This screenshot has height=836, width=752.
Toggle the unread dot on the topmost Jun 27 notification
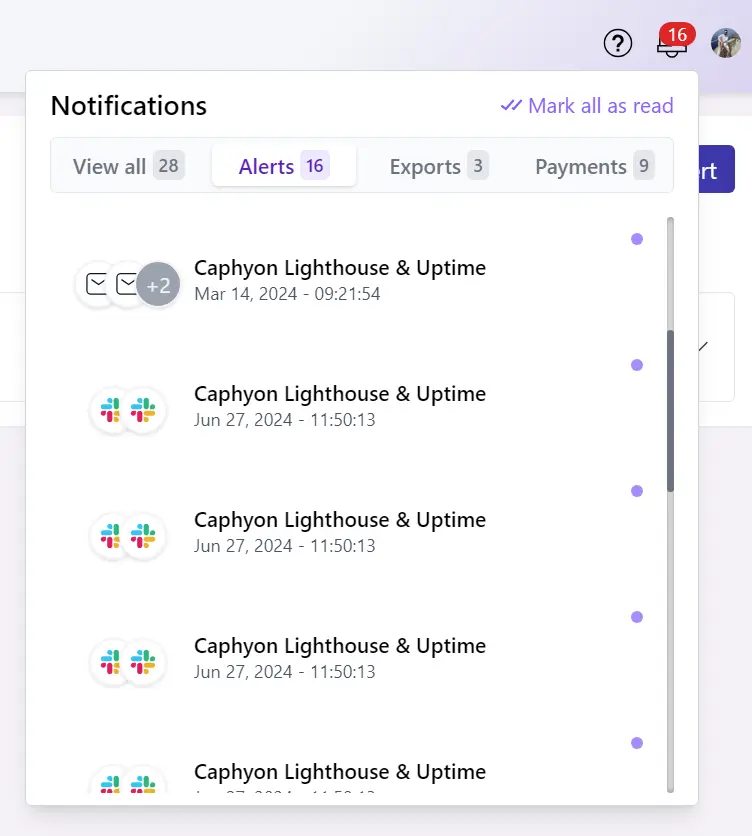click(x=637, y=365)
